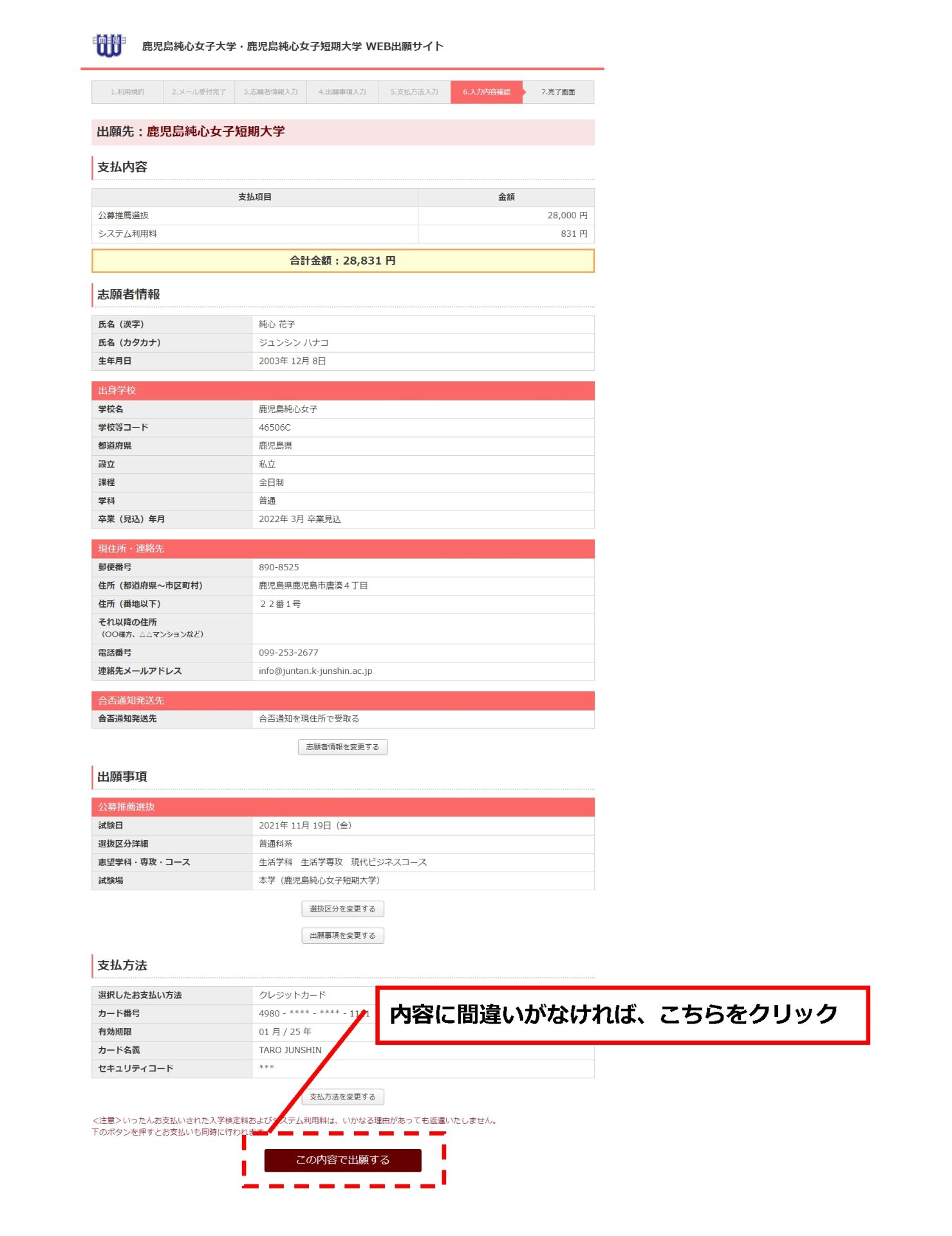Click phone number 099-253-2677
952x1236 pixels.
point(288,653)
